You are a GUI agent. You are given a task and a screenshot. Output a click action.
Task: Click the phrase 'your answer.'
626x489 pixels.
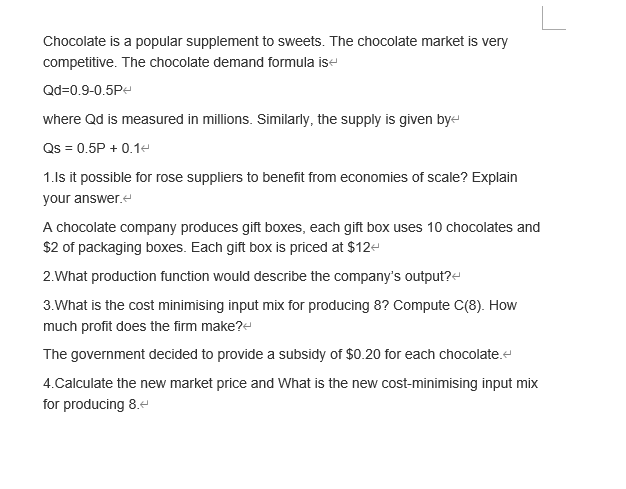coord(83,198)
